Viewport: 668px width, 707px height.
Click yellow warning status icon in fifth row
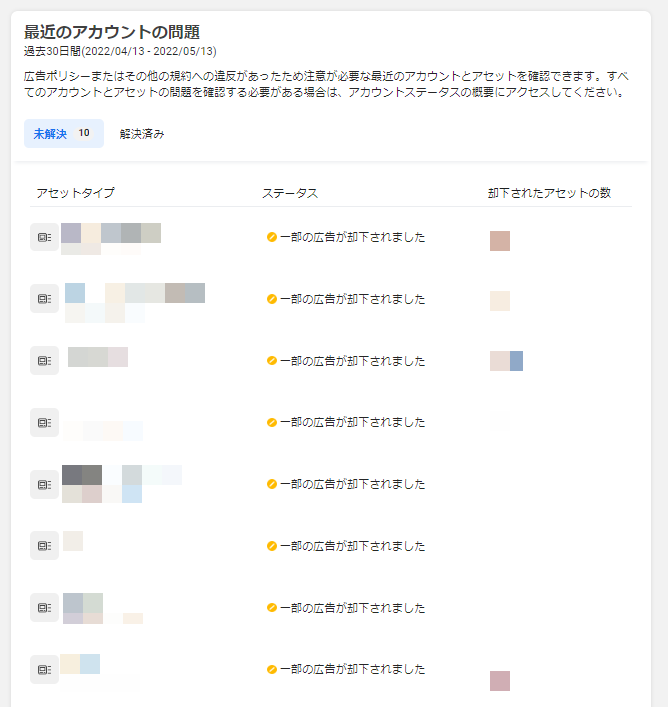(272, 484)
